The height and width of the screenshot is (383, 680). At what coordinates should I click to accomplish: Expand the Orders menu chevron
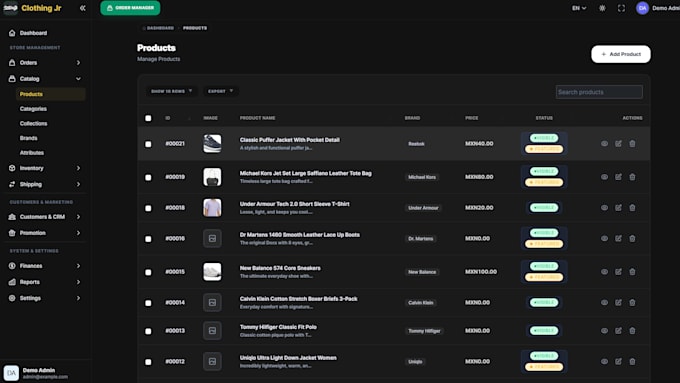pyautogui.click(x=78, y=63)
